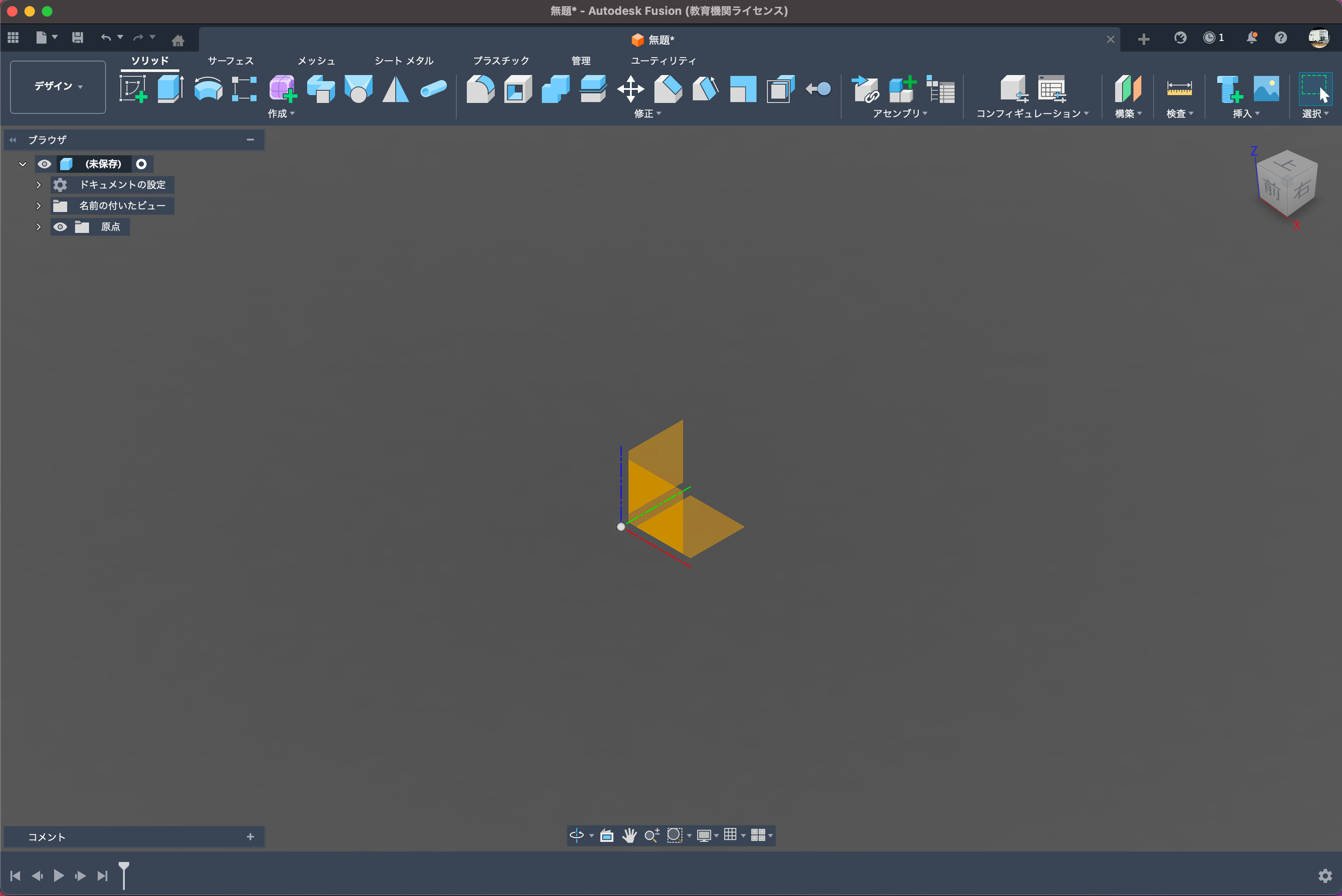Select the Extrude tool
This screenshot has width=1342, height=896.
click(x=170, y=89)
